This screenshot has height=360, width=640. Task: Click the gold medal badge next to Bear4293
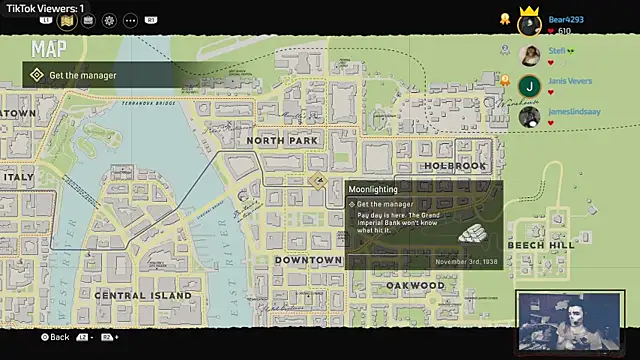tap(505, 19)
